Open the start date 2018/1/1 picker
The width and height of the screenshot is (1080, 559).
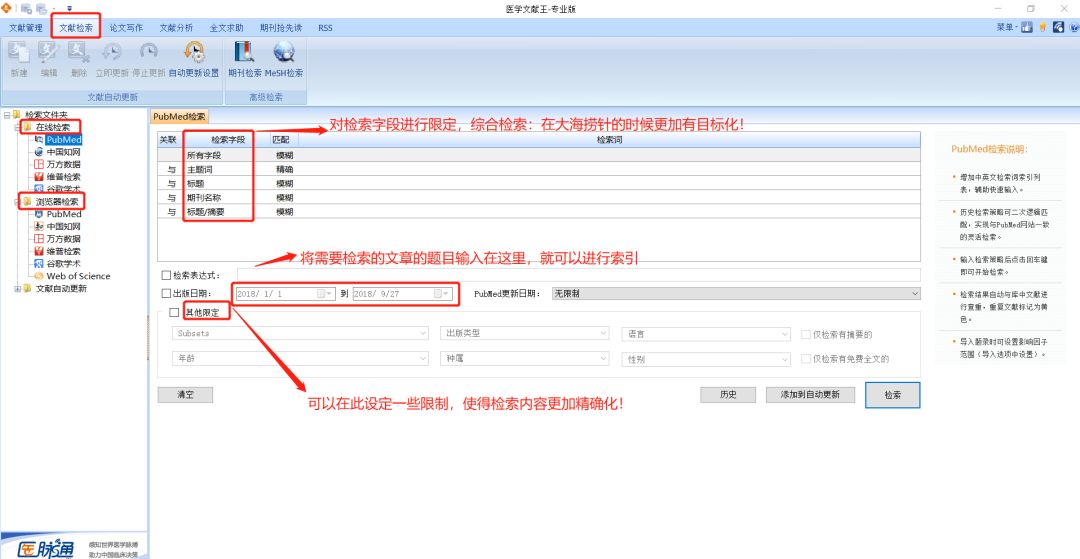pyautogui.click(x=325, y=293)
